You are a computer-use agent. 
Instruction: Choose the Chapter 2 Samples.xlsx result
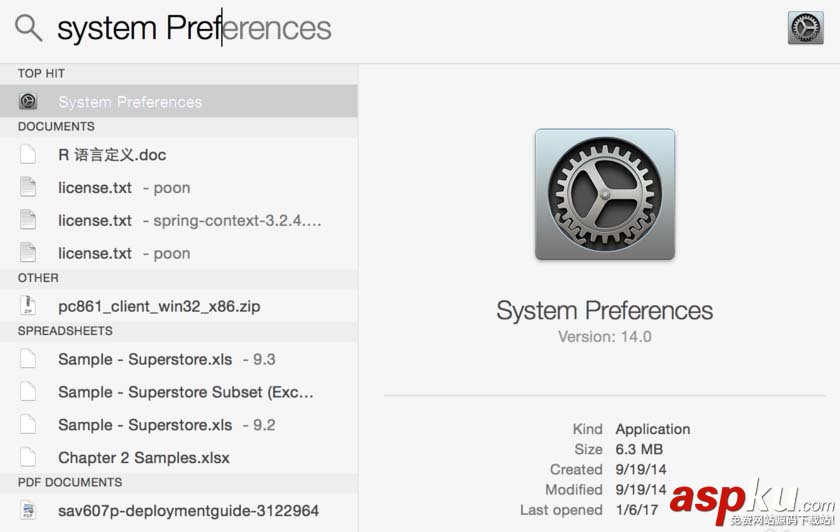click(144, 458)
